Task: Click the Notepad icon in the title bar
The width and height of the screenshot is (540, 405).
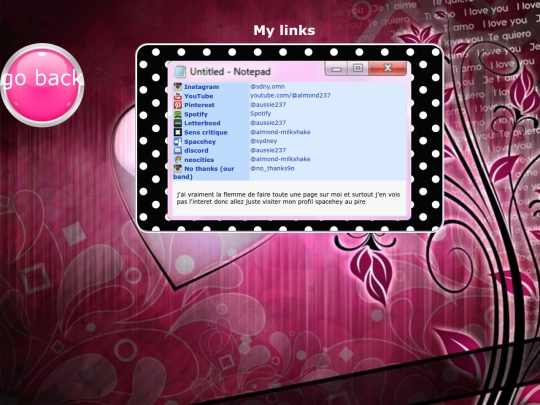Action: tap(180, 72)
